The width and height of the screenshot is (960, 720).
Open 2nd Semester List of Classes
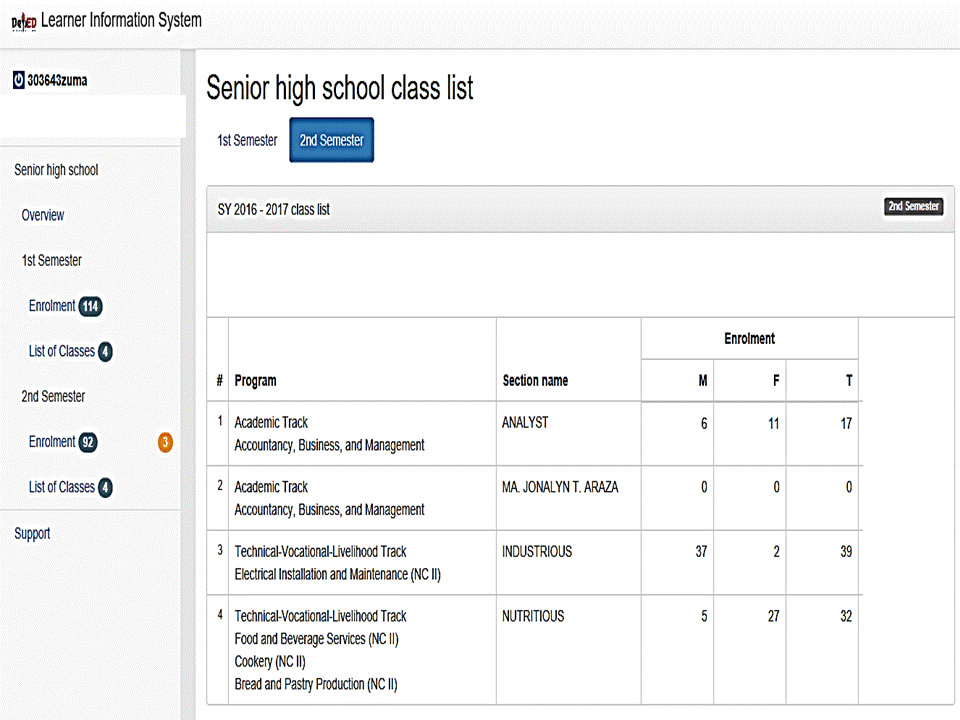[x=61, y=487]
